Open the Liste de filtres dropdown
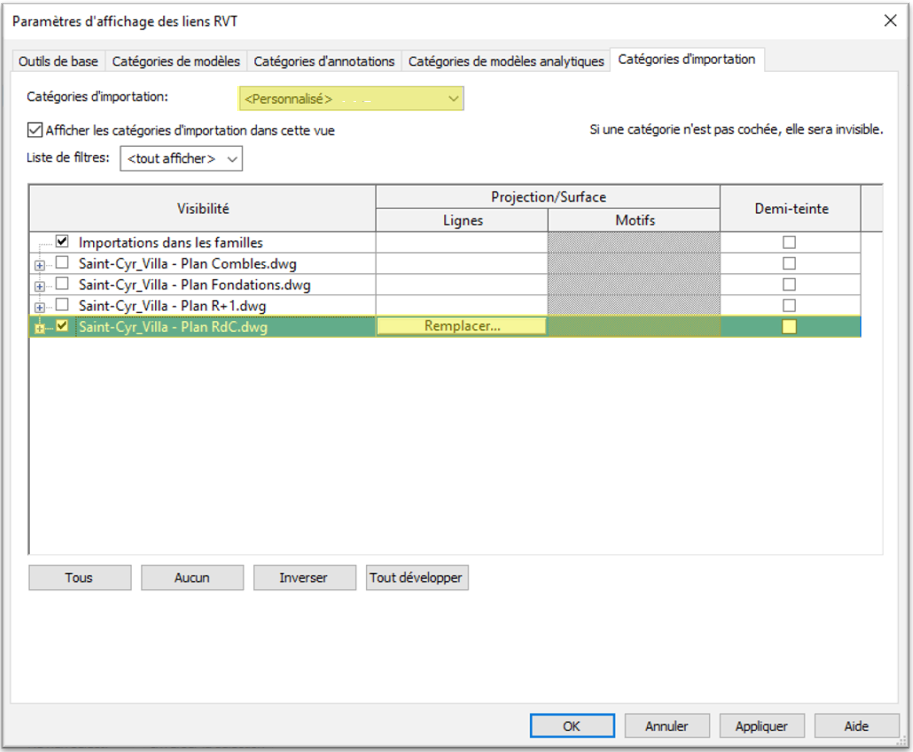The height and width of the screenshot is (752, 913). coord(181,159)
